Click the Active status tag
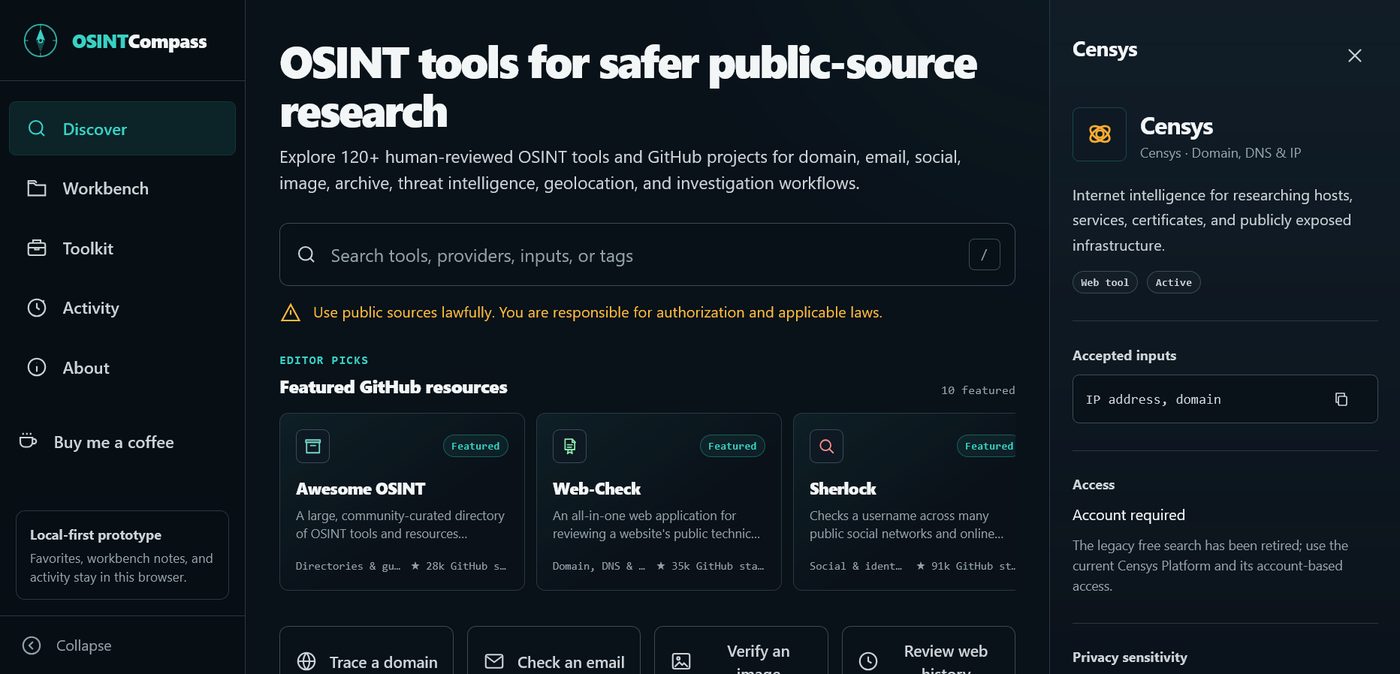The height and width of the screenshot is (674, 1400). (x=1174, y=282)
